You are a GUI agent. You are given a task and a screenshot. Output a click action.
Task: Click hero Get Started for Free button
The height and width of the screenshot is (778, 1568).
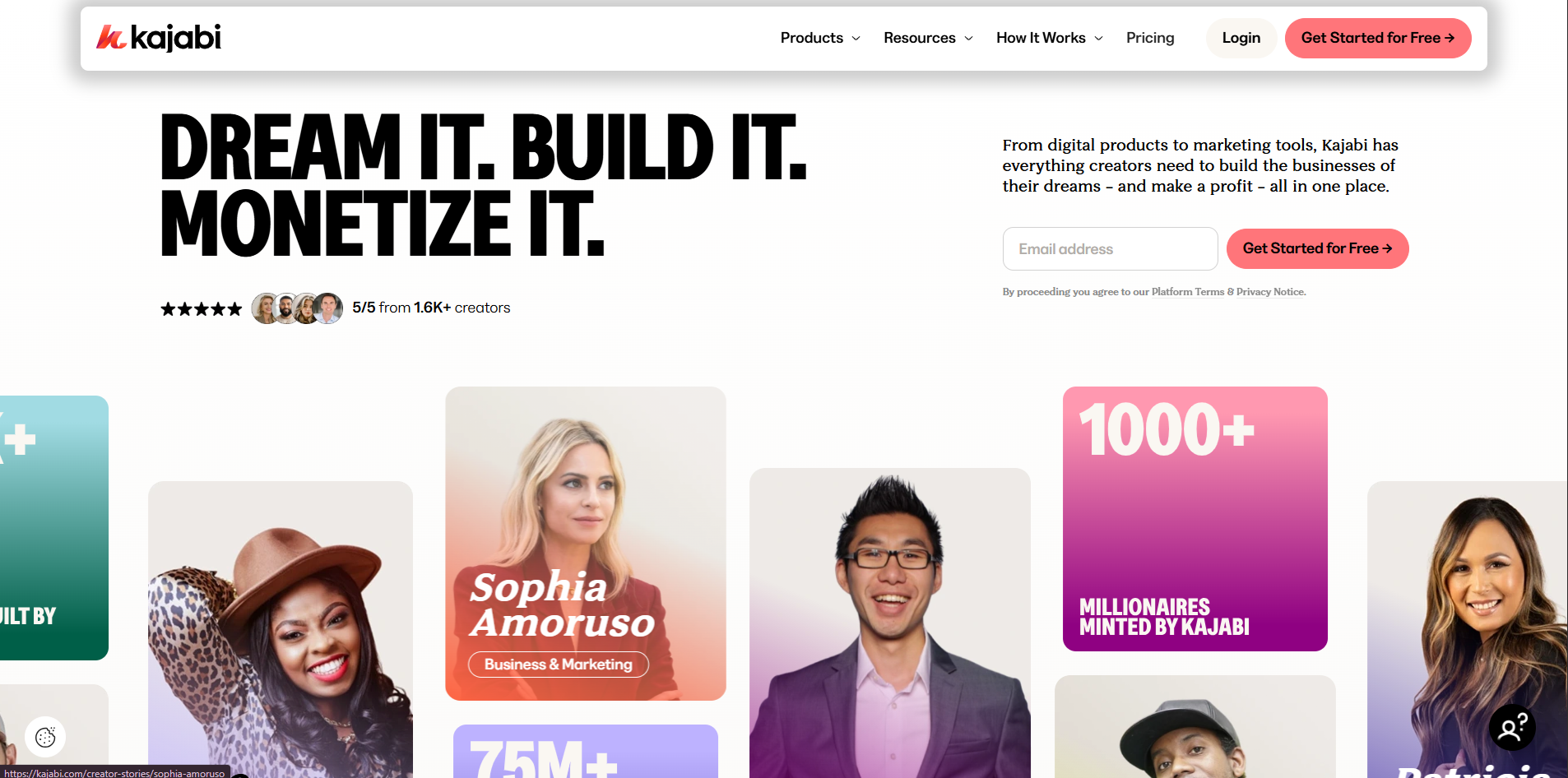1318,248
